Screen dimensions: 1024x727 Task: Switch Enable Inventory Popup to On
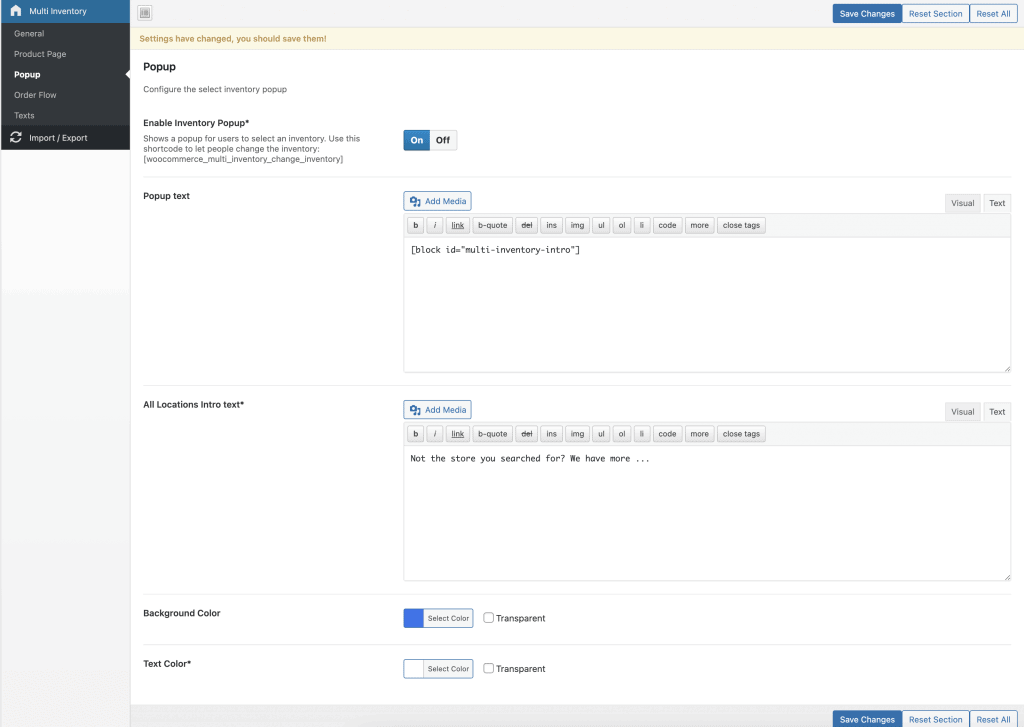[417, 140]
